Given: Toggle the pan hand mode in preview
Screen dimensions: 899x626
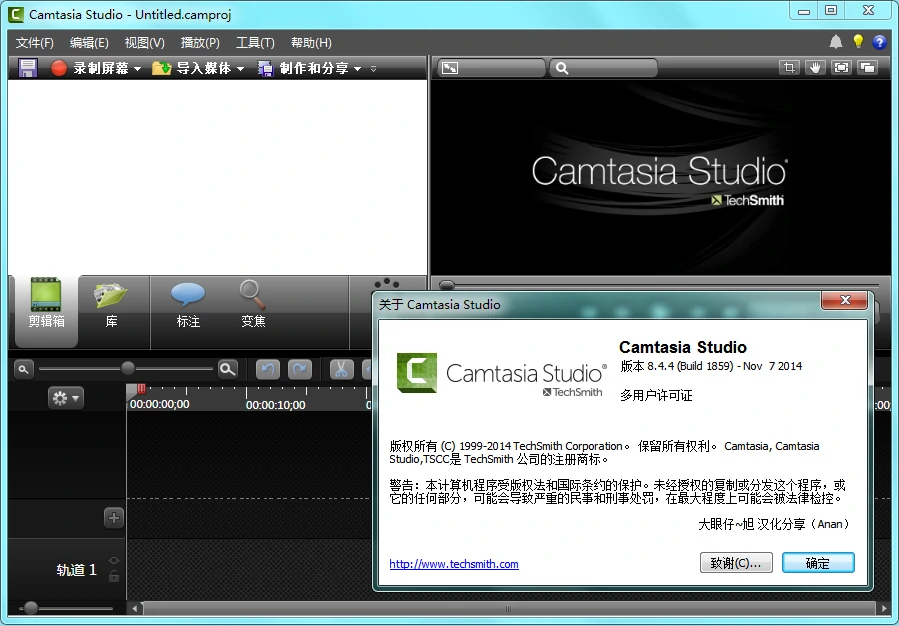Looking at the screenshot, I should click(816, 68).
